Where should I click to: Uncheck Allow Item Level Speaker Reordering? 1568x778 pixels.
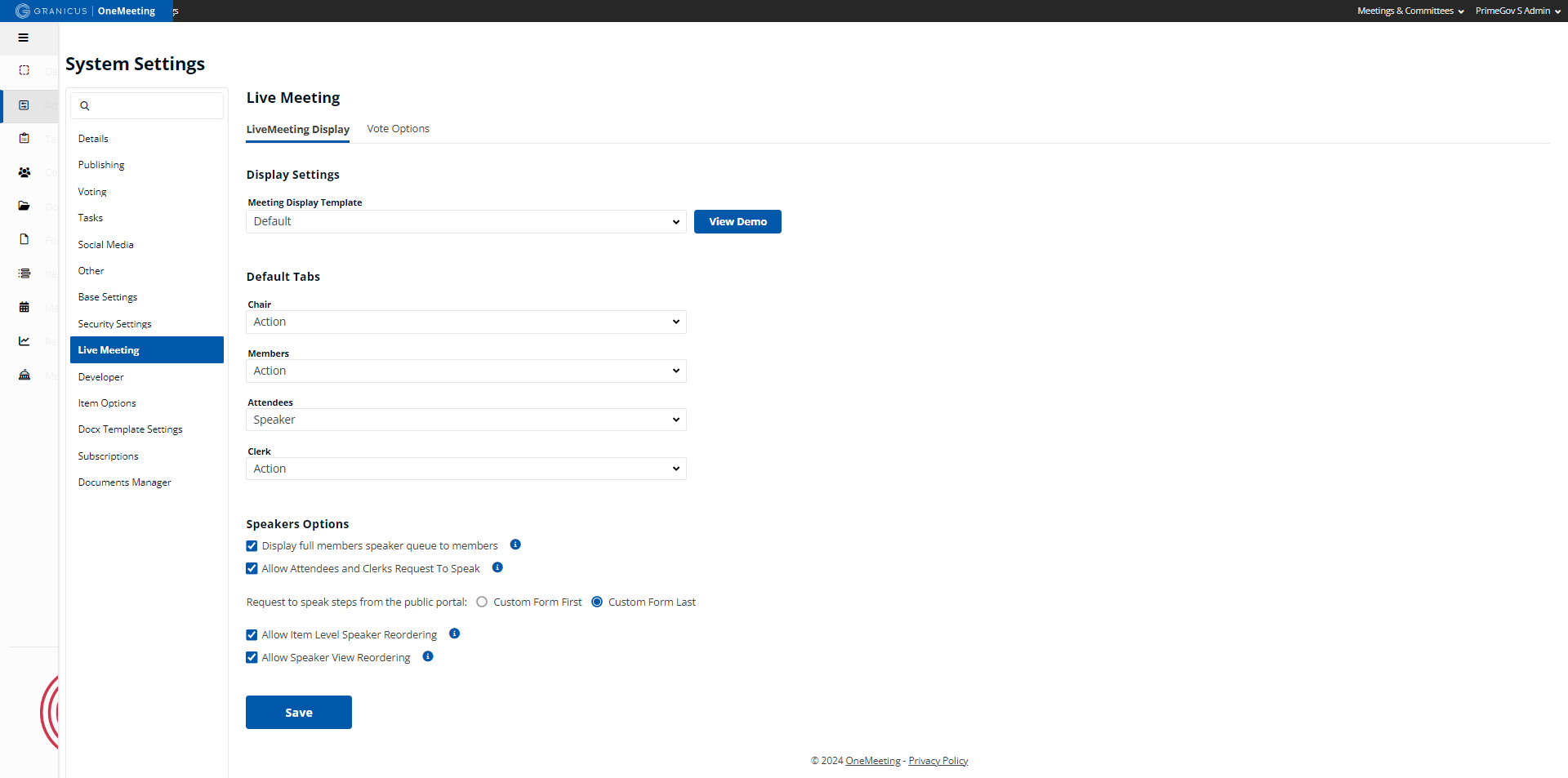251,634
